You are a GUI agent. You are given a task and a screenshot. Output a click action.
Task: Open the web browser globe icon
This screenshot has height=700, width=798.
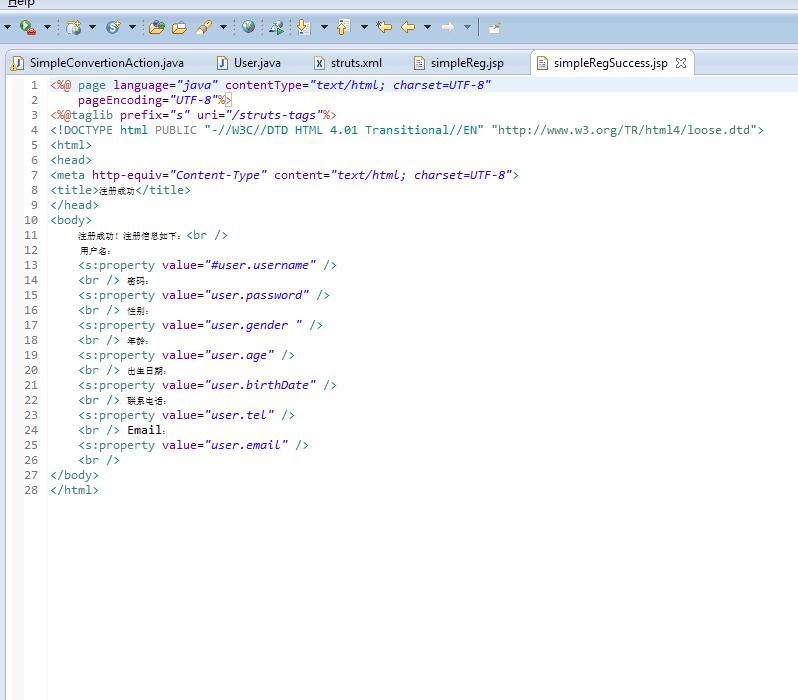click(x=248, y=26)
